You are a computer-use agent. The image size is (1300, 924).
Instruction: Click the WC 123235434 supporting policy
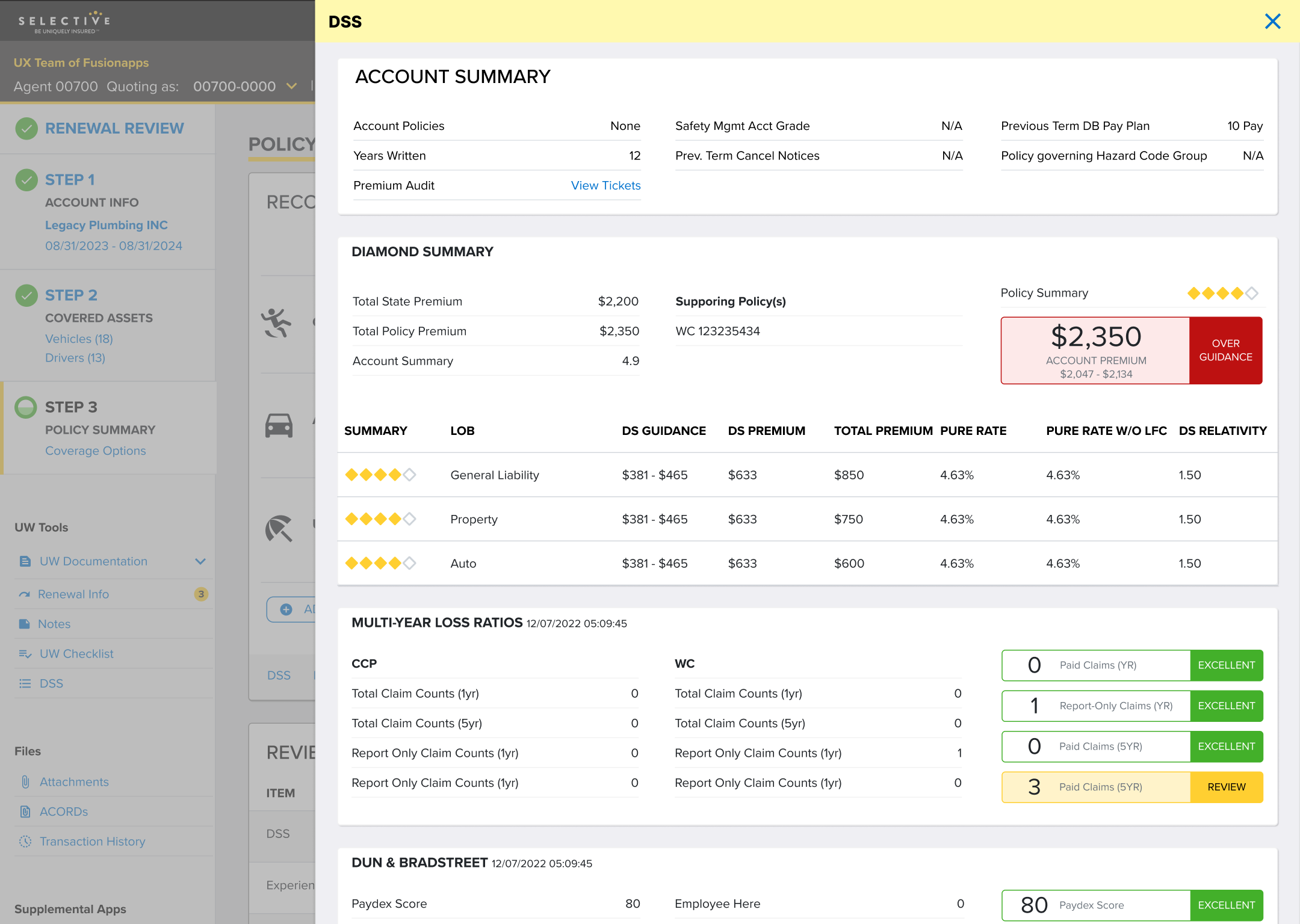pyautogui.click(x=717, y=331)
